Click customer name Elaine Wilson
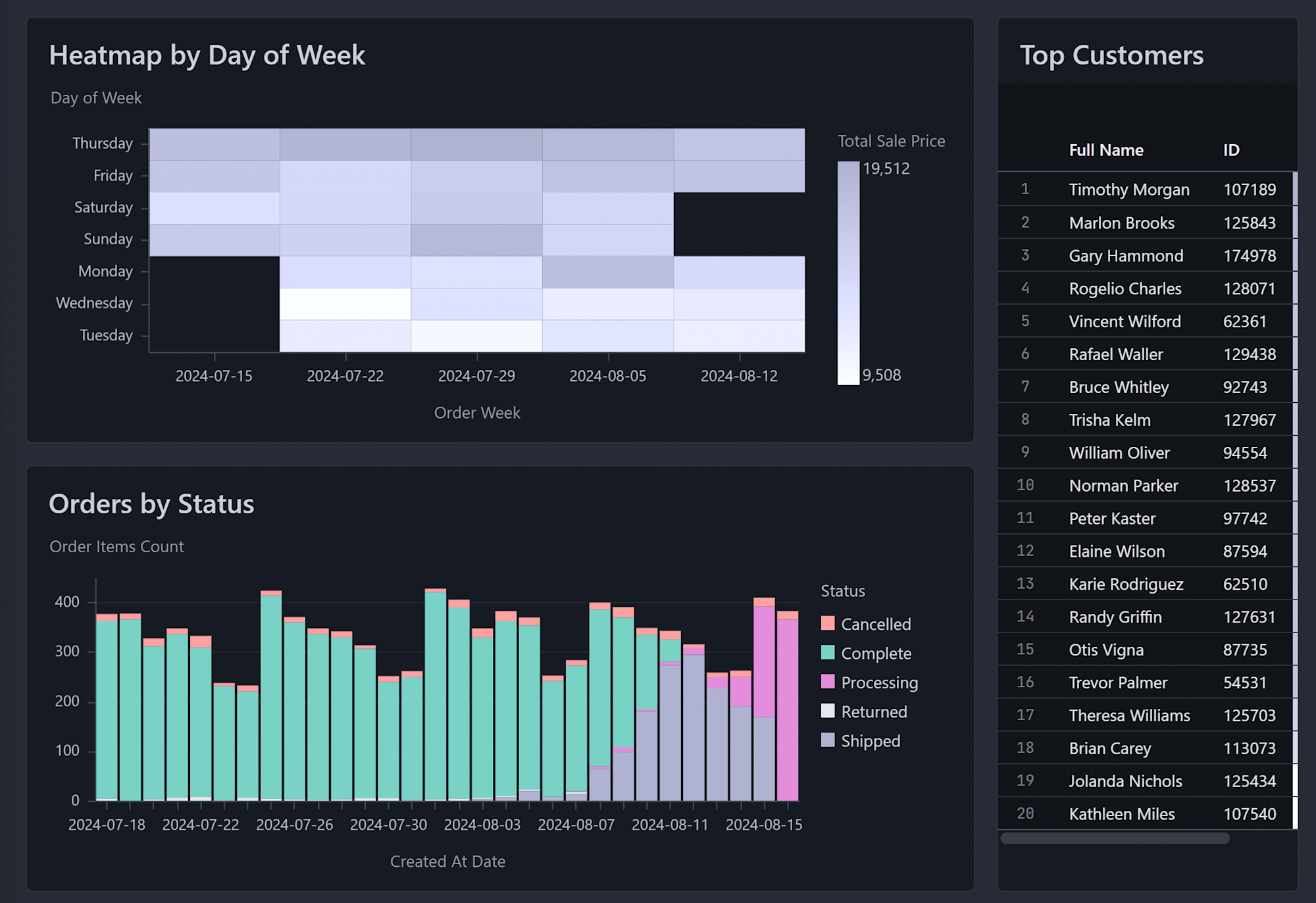1316x903 pixels. click(x=1117, y=552)
